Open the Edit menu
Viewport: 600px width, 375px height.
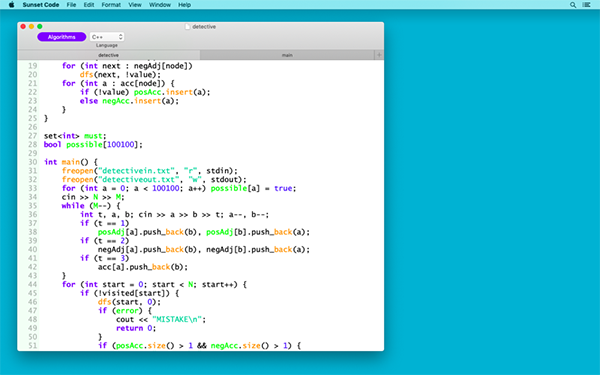click(89, 5)
